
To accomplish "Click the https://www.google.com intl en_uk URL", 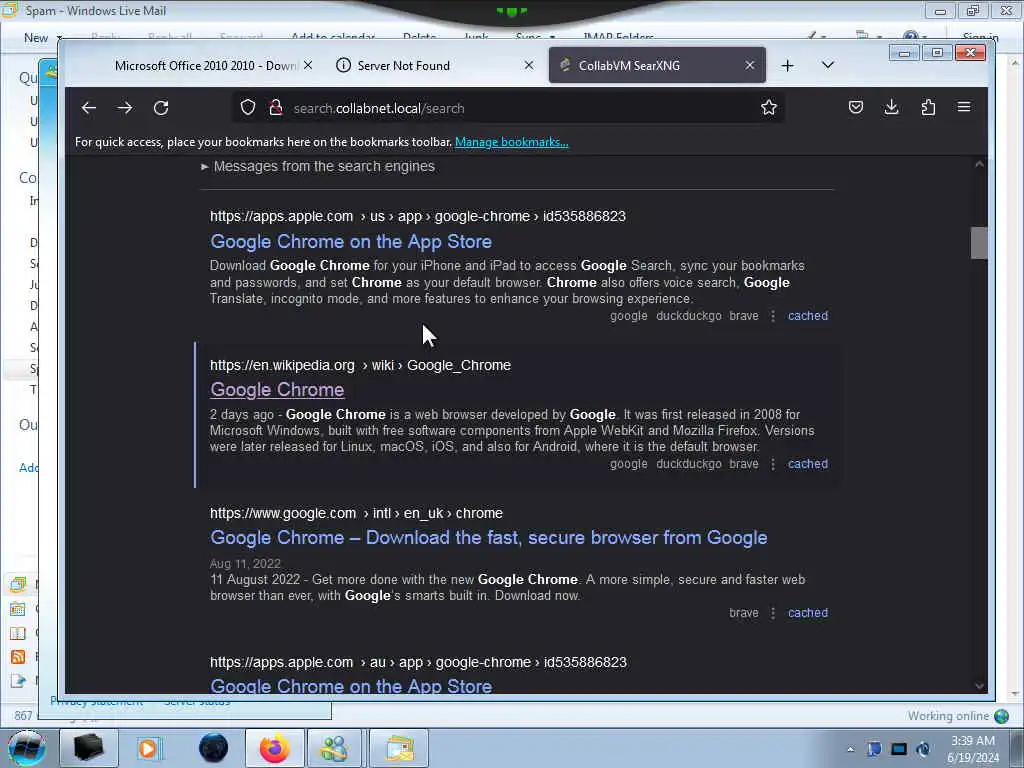I will (356, 513).
